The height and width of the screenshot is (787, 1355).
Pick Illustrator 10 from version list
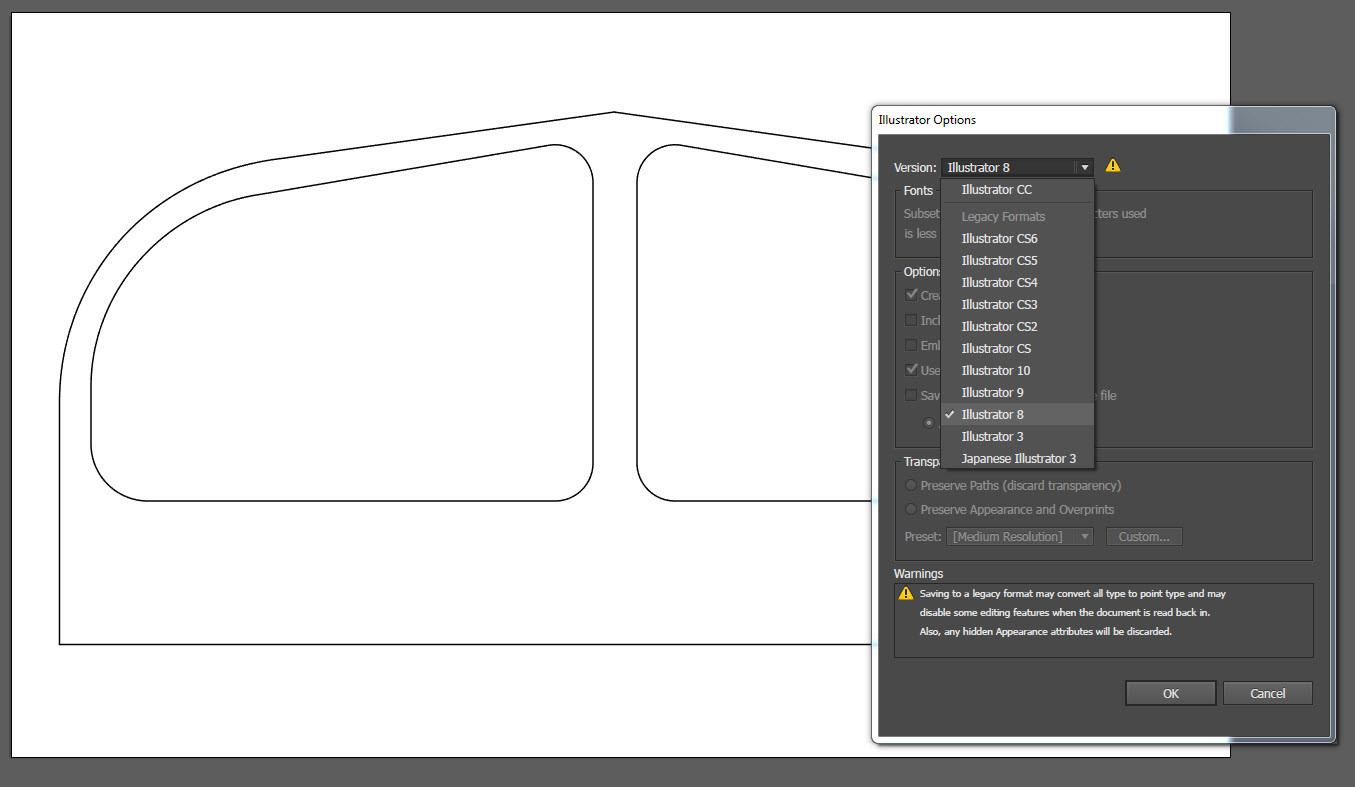point(1018,371)
